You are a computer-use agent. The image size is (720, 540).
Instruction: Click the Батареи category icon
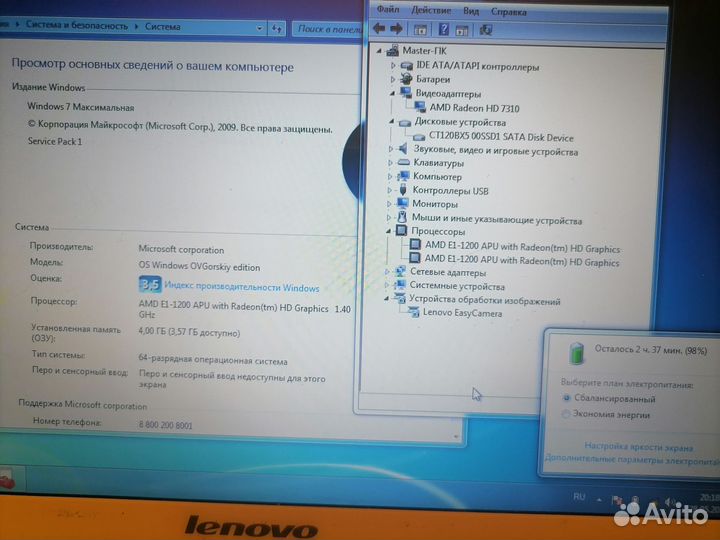click(406, 79)
